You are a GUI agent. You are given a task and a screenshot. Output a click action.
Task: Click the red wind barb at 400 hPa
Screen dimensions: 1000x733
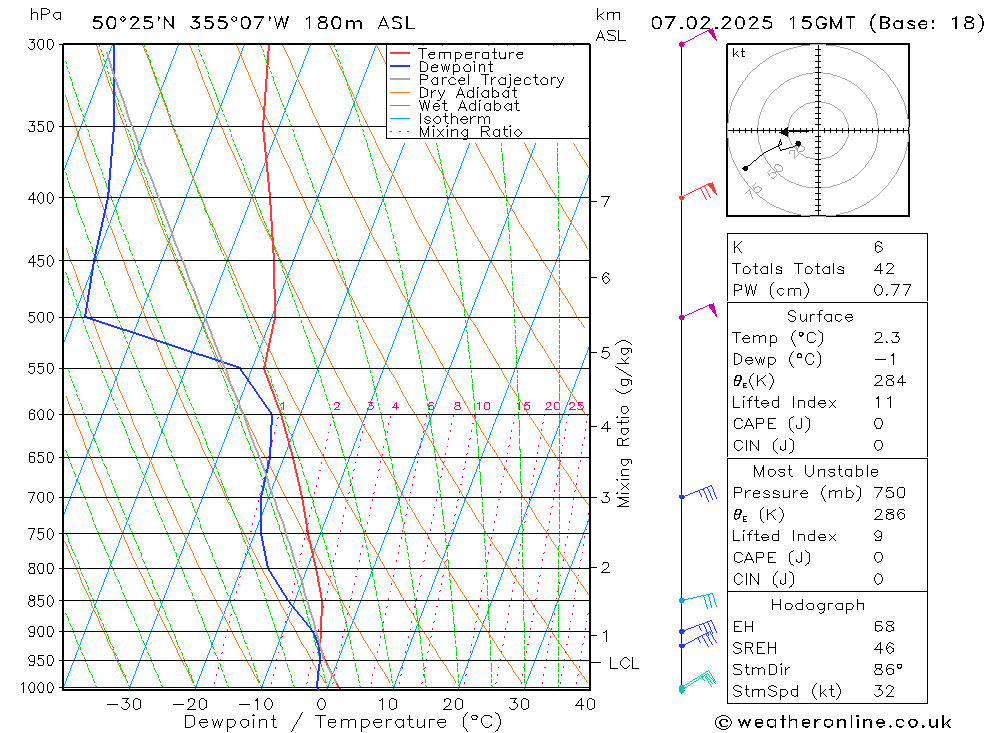click(699, 191)
